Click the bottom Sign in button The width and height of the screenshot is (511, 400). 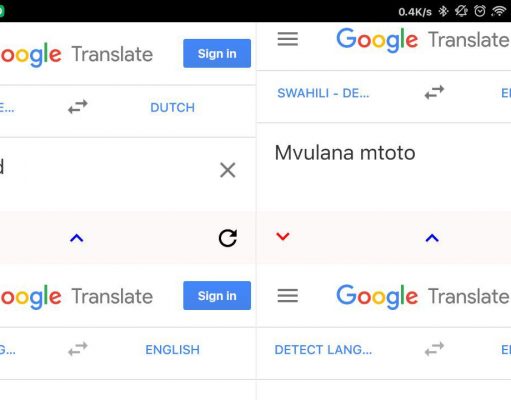click(x=217, y=295)
